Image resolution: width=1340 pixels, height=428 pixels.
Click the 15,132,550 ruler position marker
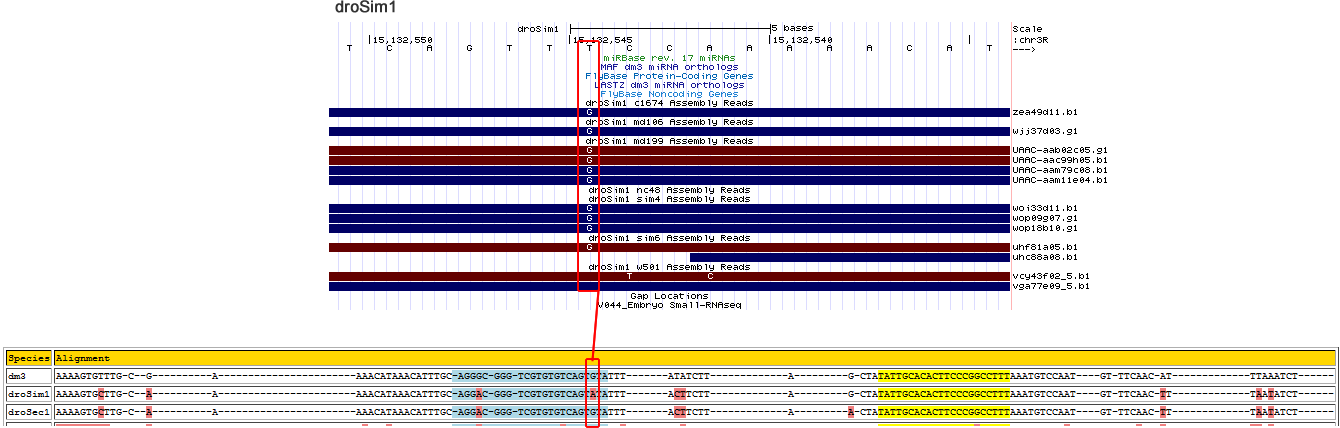(x=401, y=40)
